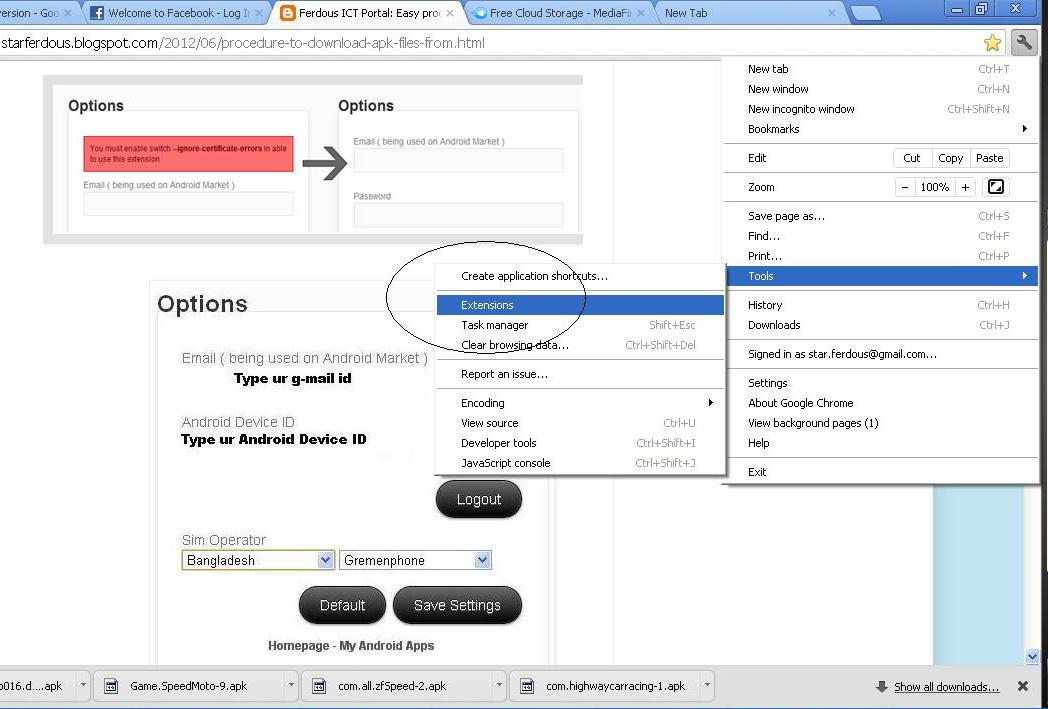Click Show all downloads... link
Screen dimensions: 1048x709
946,687
